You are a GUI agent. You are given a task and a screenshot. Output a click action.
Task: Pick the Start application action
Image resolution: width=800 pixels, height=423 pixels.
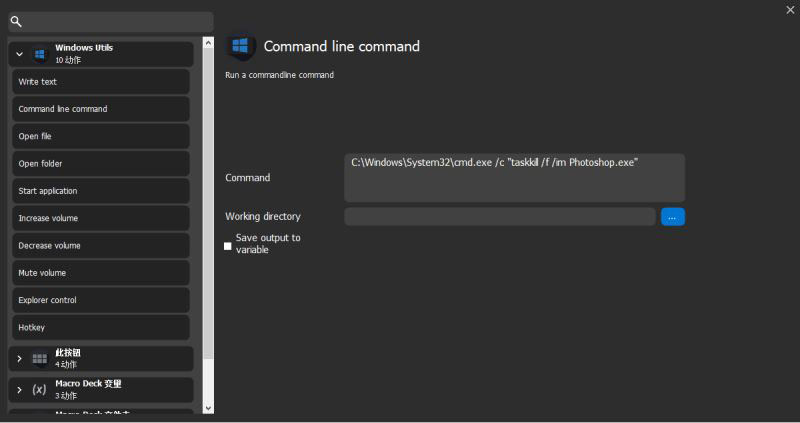pyautogui.click(x=100, y=191)
